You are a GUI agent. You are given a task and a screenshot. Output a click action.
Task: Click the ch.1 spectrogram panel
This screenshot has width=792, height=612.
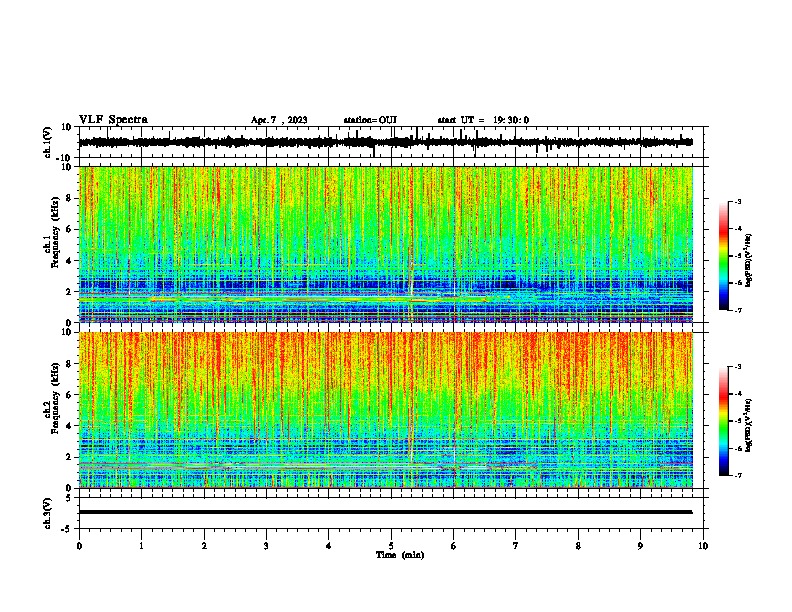pyautogui.click(x=385, y=244)
